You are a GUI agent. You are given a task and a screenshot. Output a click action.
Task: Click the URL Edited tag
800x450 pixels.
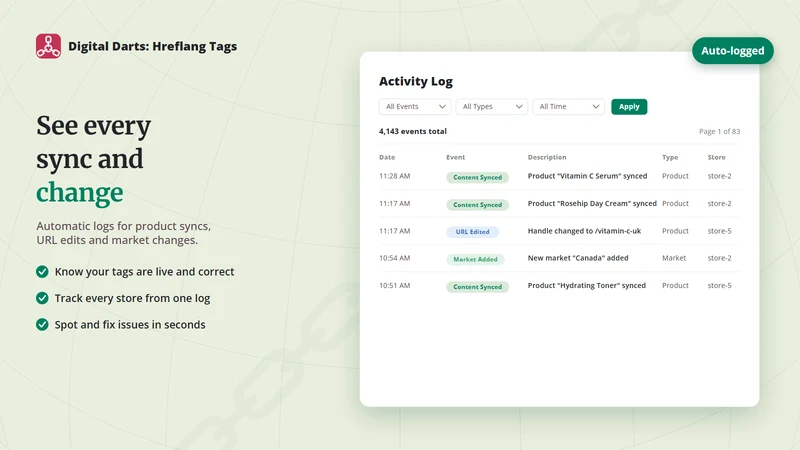click(472, 232)
